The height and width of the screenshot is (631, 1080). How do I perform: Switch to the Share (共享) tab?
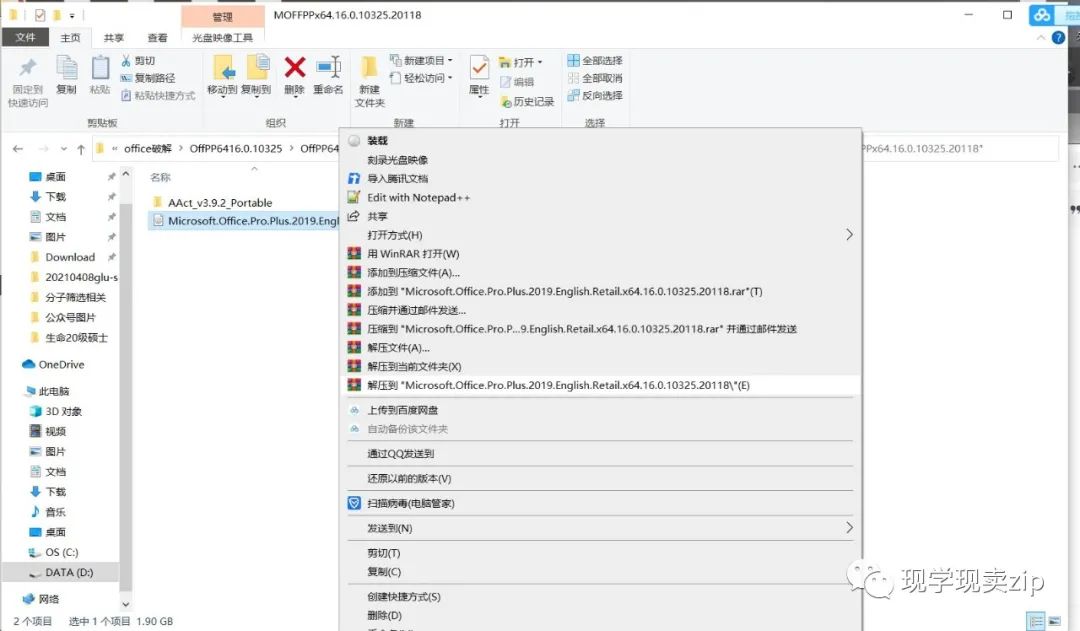point(114,37)
